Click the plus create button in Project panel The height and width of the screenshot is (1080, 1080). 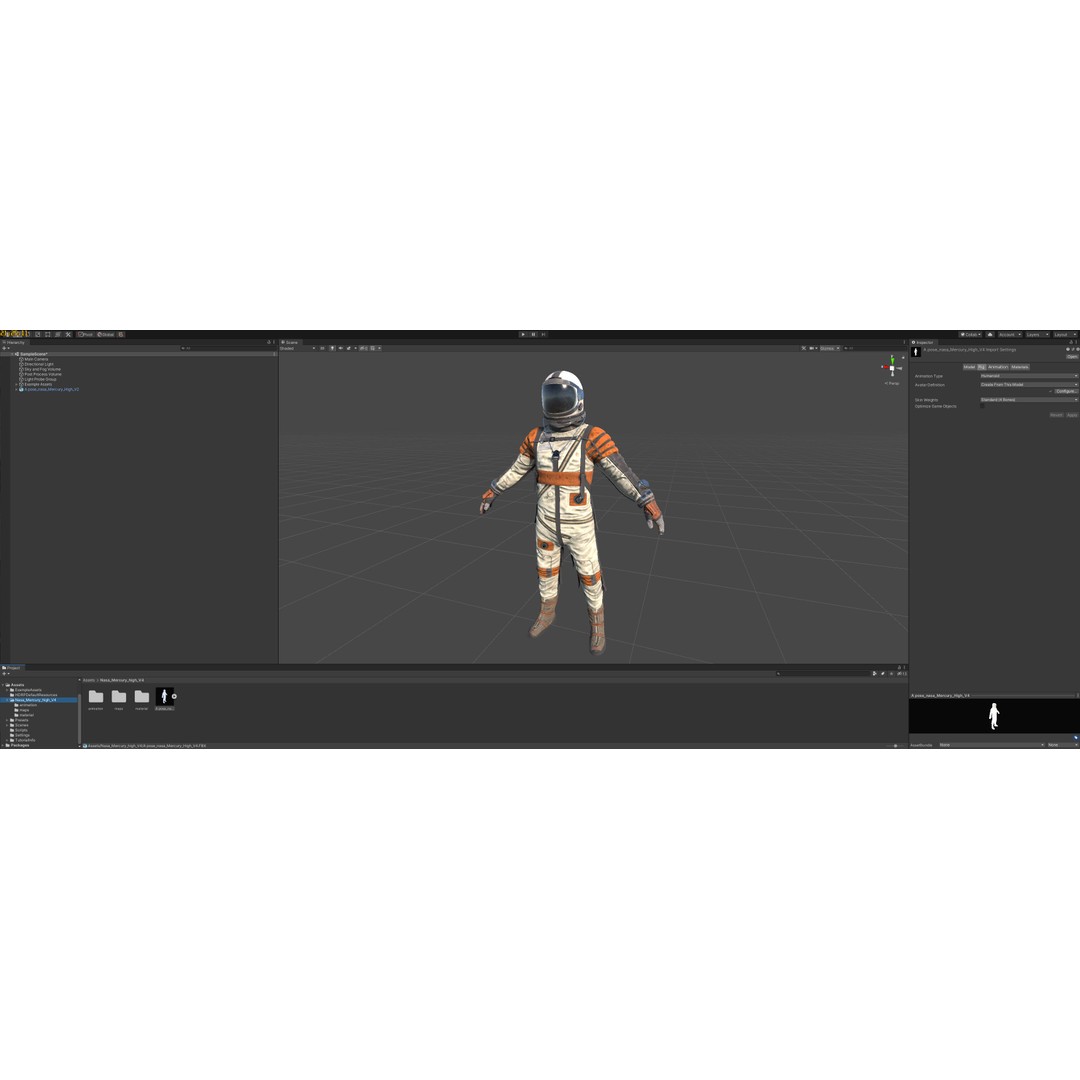tap(6, 674)
